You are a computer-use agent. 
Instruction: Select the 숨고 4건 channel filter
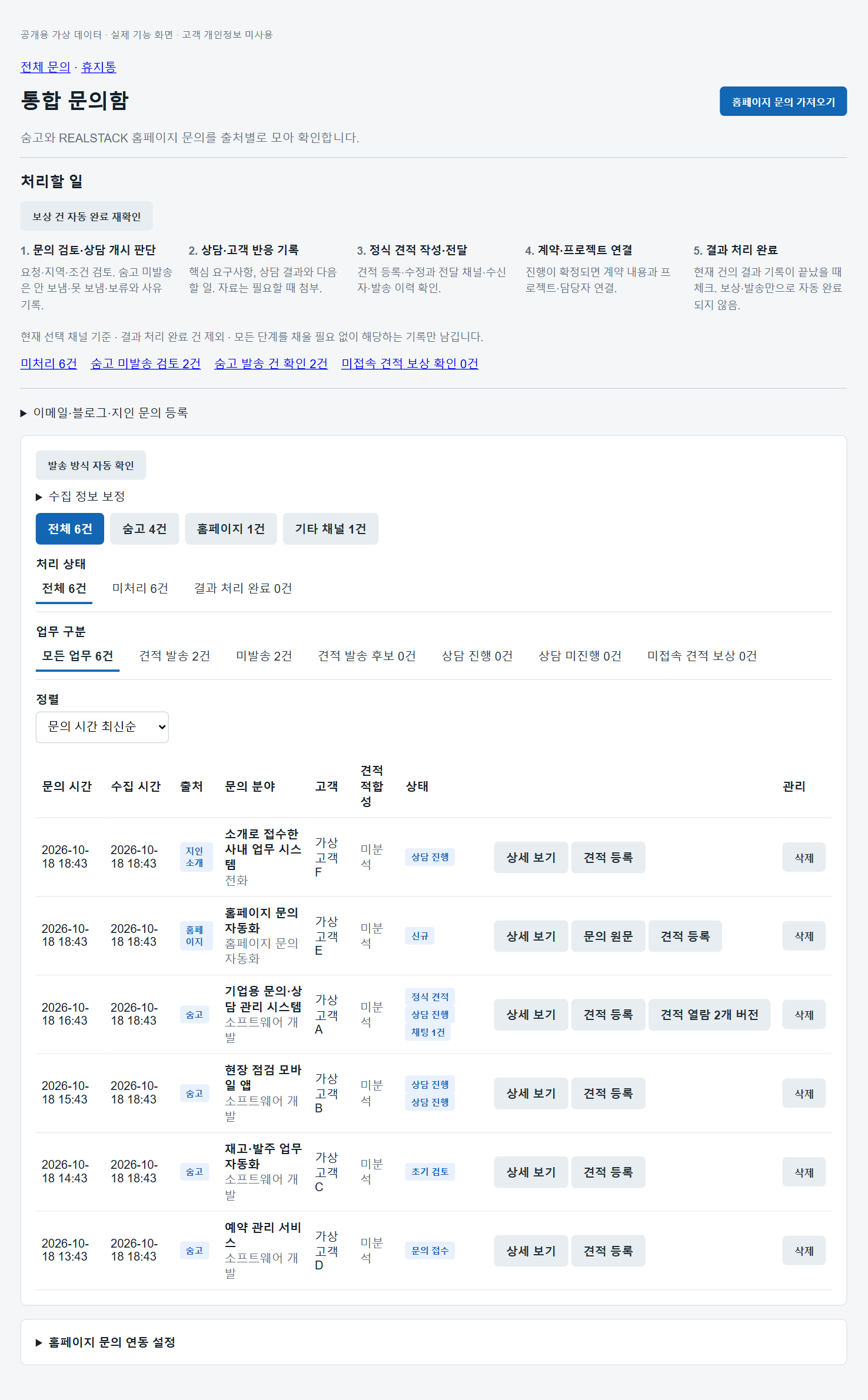144,529
